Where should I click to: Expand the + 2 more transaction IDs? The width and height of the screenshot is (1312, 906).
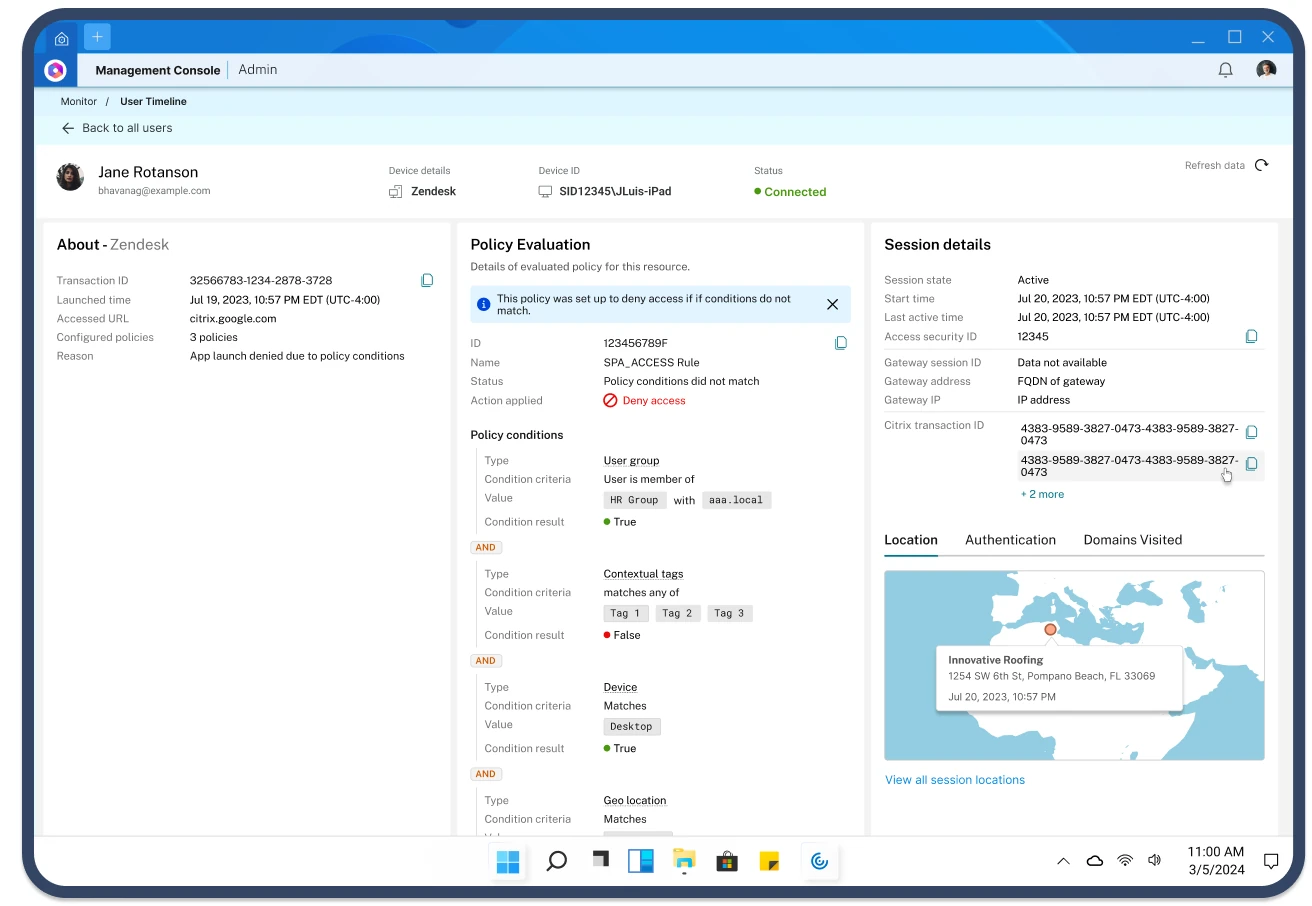(1042, 494)
